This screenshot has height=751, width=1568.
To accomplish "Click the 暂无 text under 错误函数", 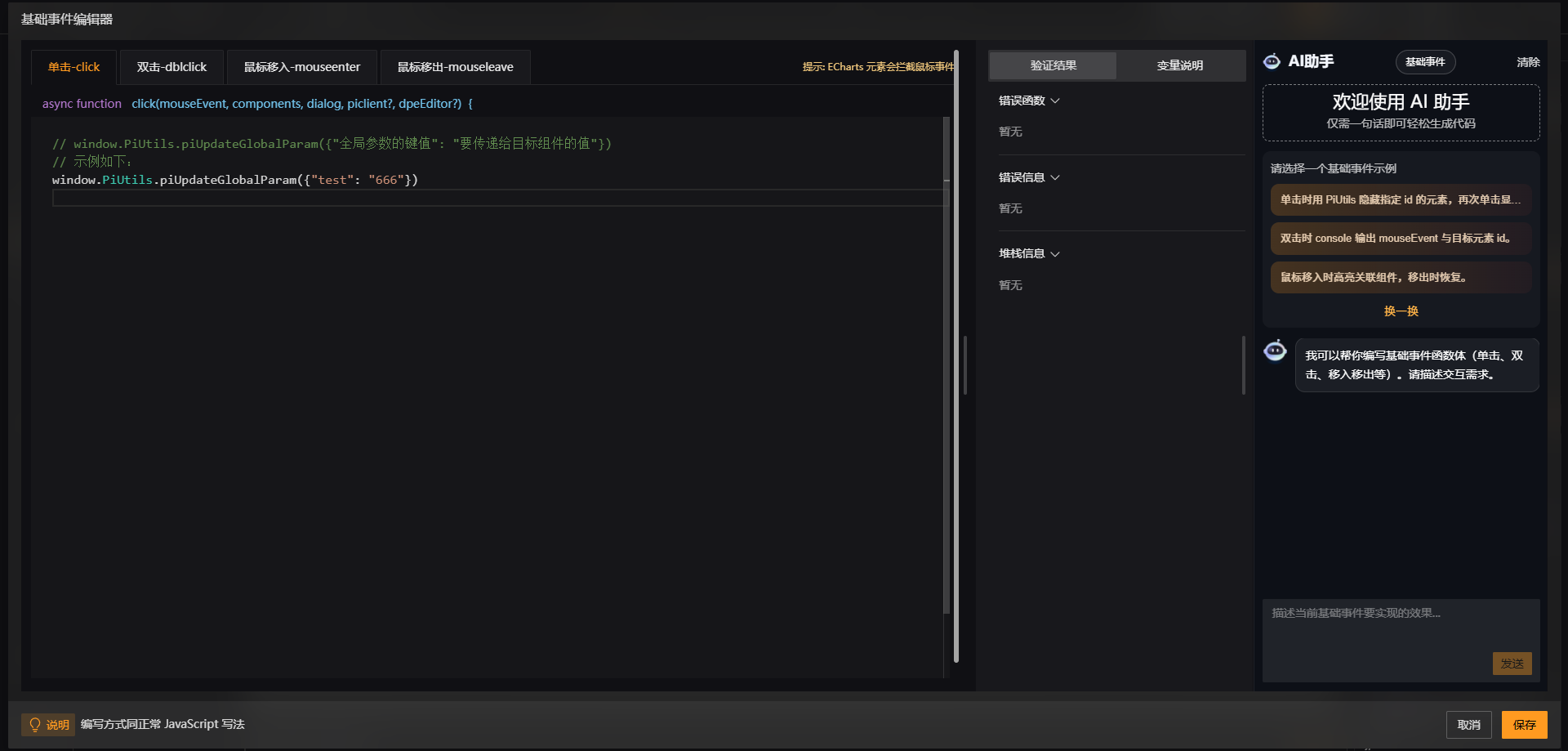I will [1010, 132].
